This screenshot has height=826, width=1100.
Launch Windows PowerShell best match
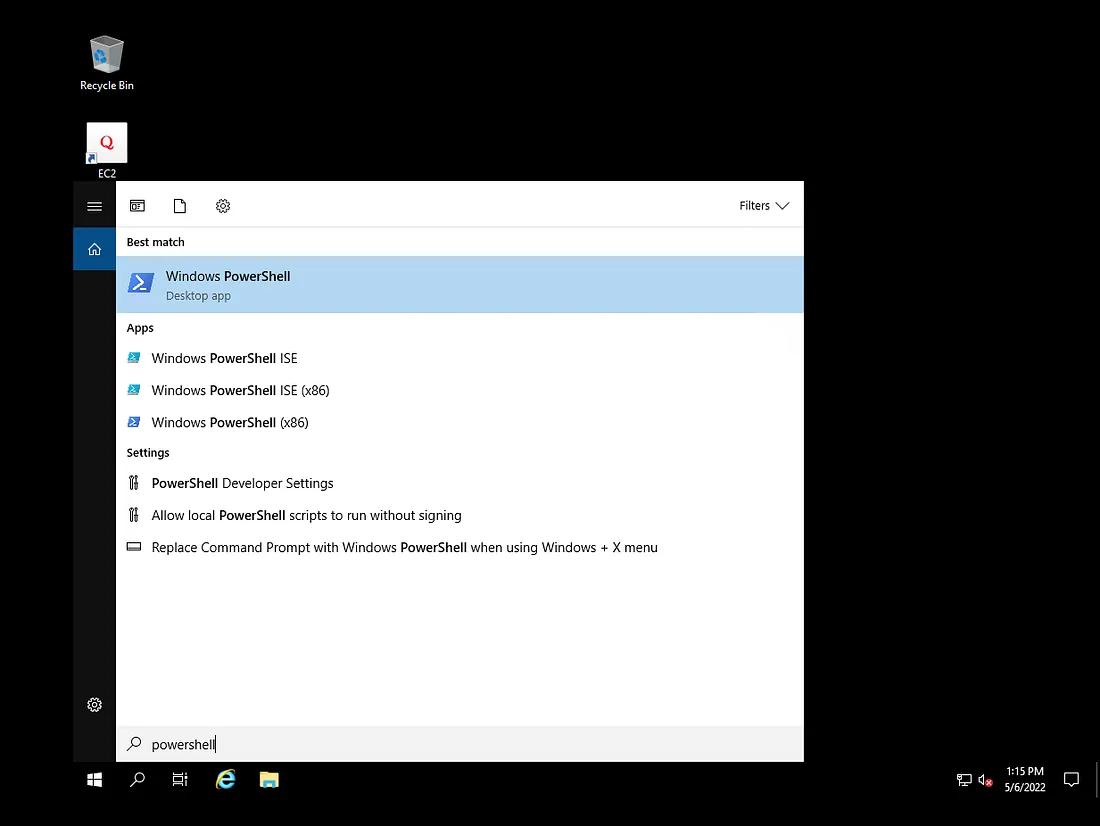(x=460, y=284)
